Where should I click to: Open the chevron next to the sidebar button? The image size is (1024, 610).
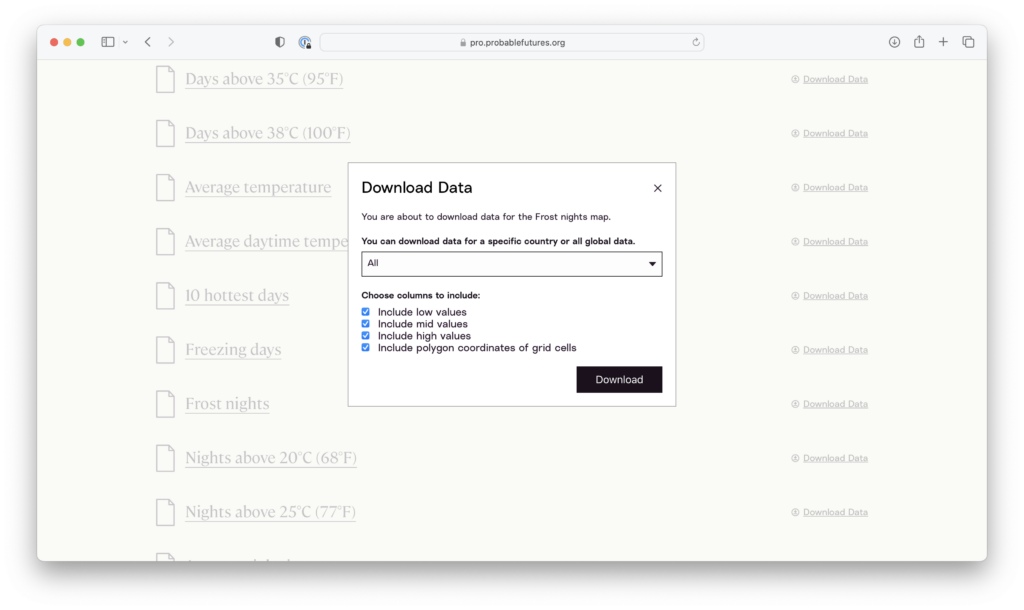coord(124,41)
